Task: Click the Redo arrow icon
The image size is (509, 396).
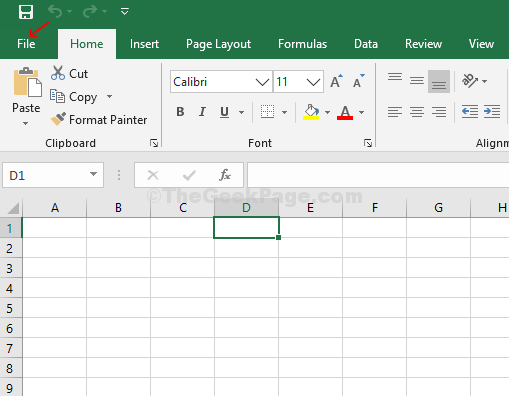Action: pos(90,11)
